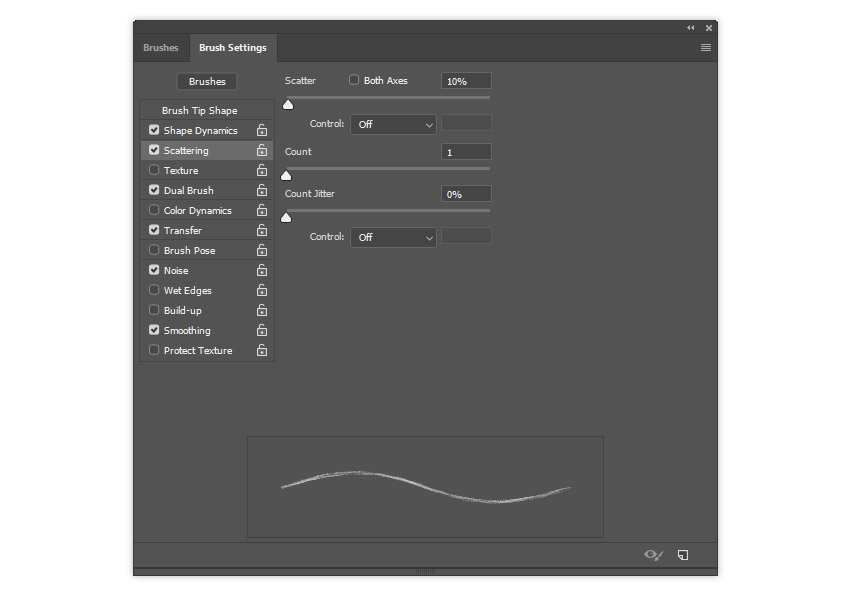Uncheck the Transfer checkbox
The image size is (850, 596).
tap(154, 229)
